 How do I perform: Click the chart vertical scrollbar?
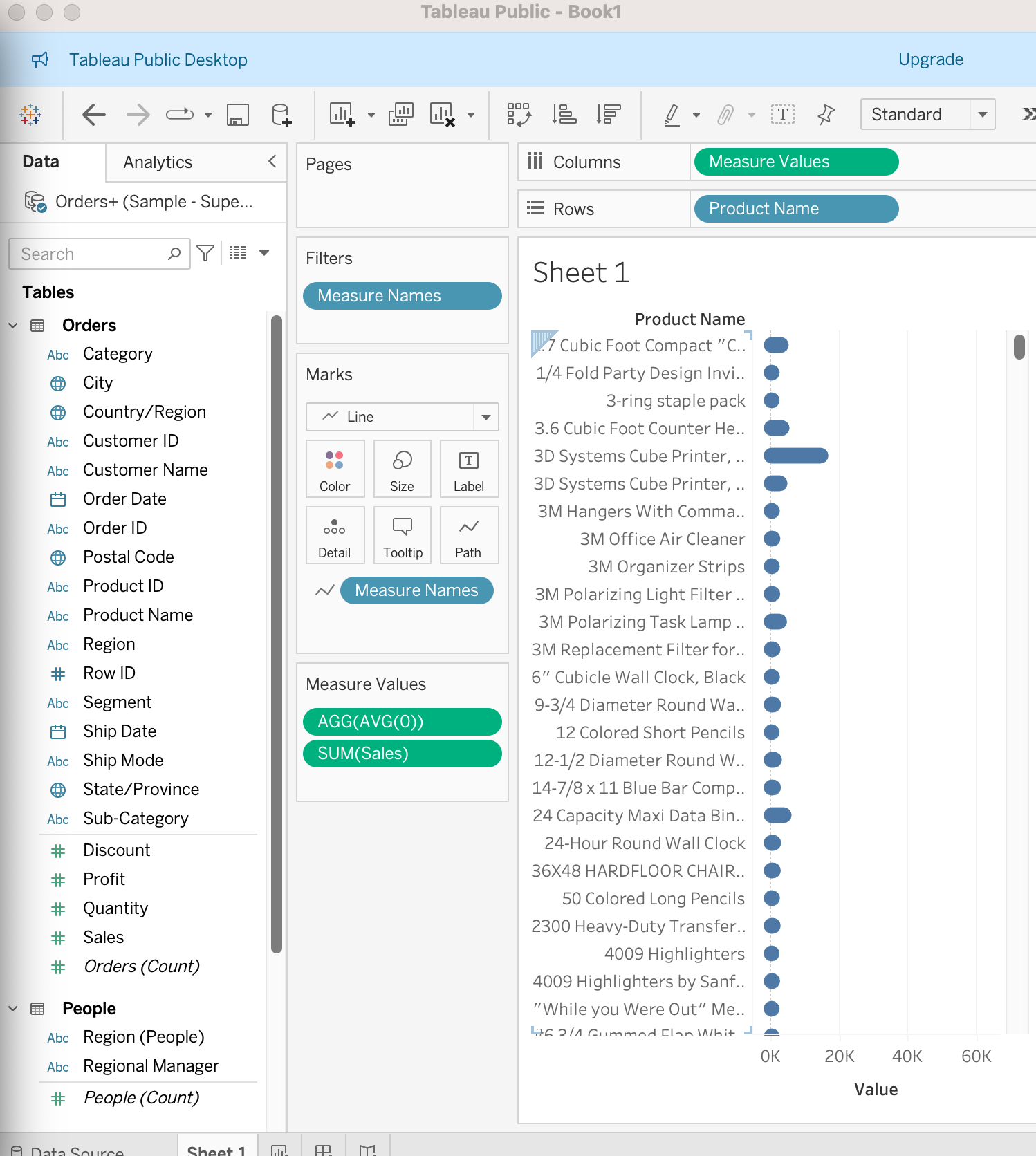[1019, 346]
